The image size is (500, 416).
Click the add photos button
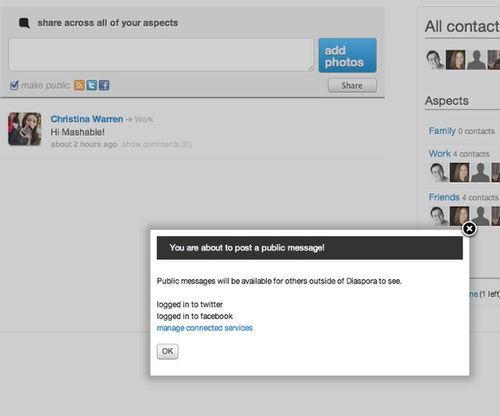coord(347,55)
